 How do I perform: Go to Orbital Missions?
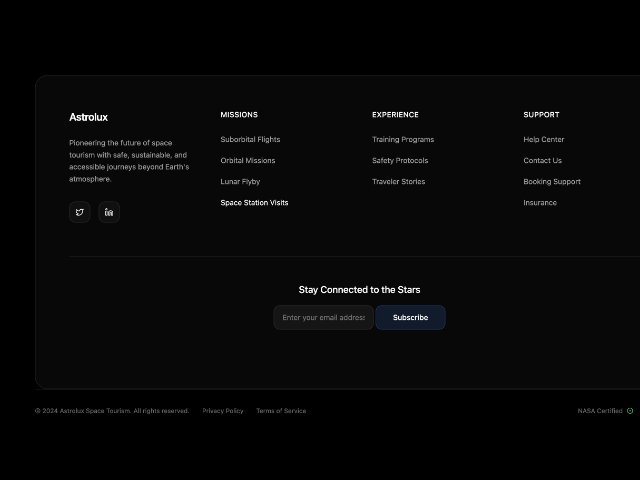pyautogui.click(x=248, y=160)
